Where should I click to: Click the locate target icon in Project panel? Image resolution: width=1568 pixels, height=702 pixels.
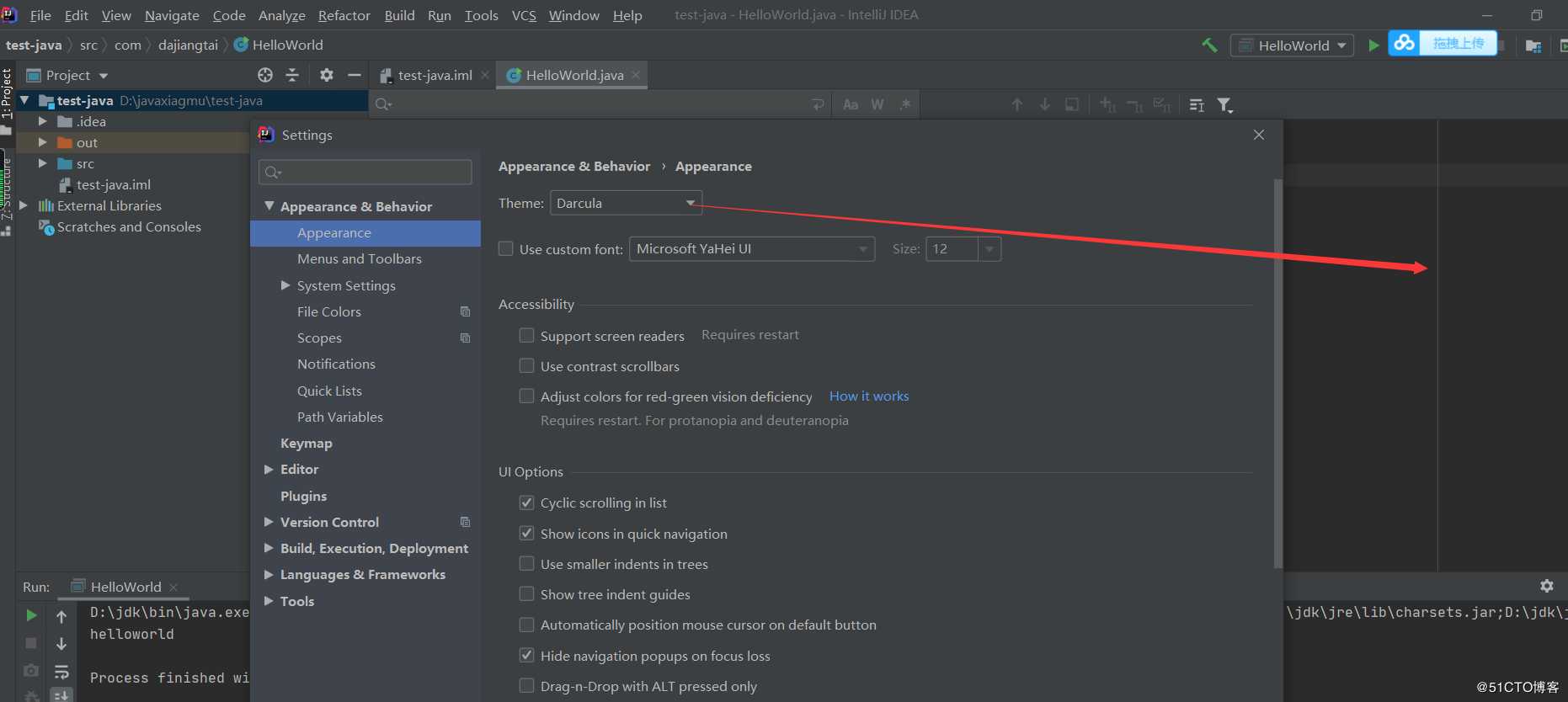(x=265, y=75)
